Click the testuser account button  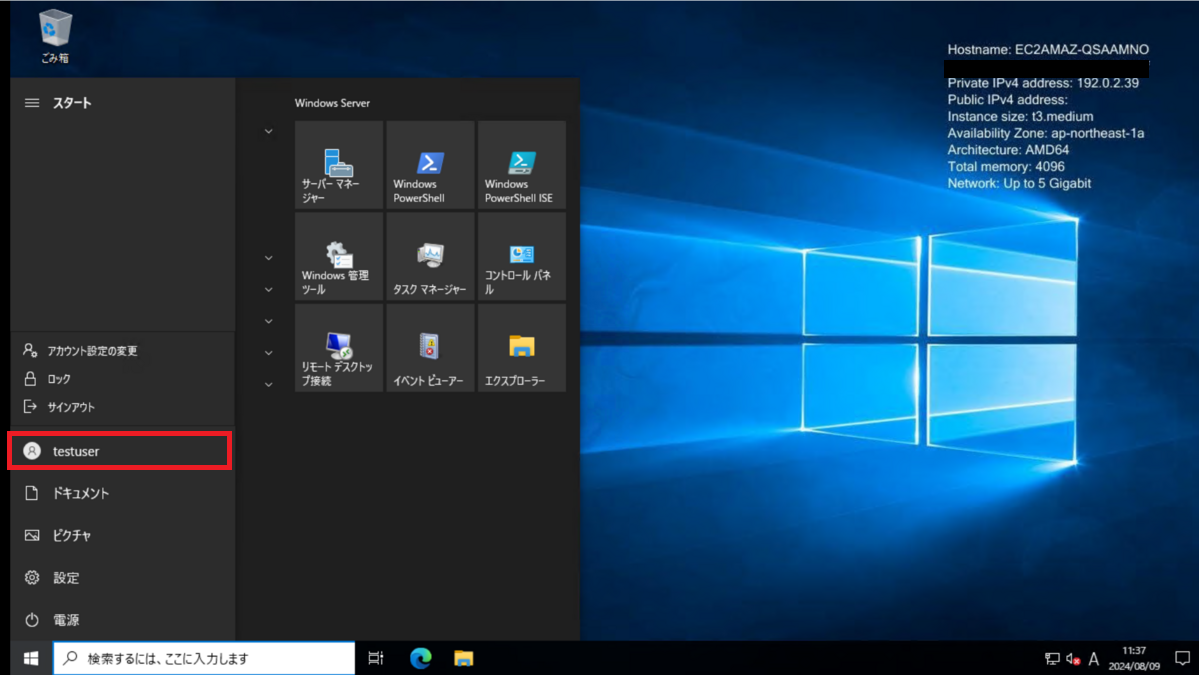120,451
